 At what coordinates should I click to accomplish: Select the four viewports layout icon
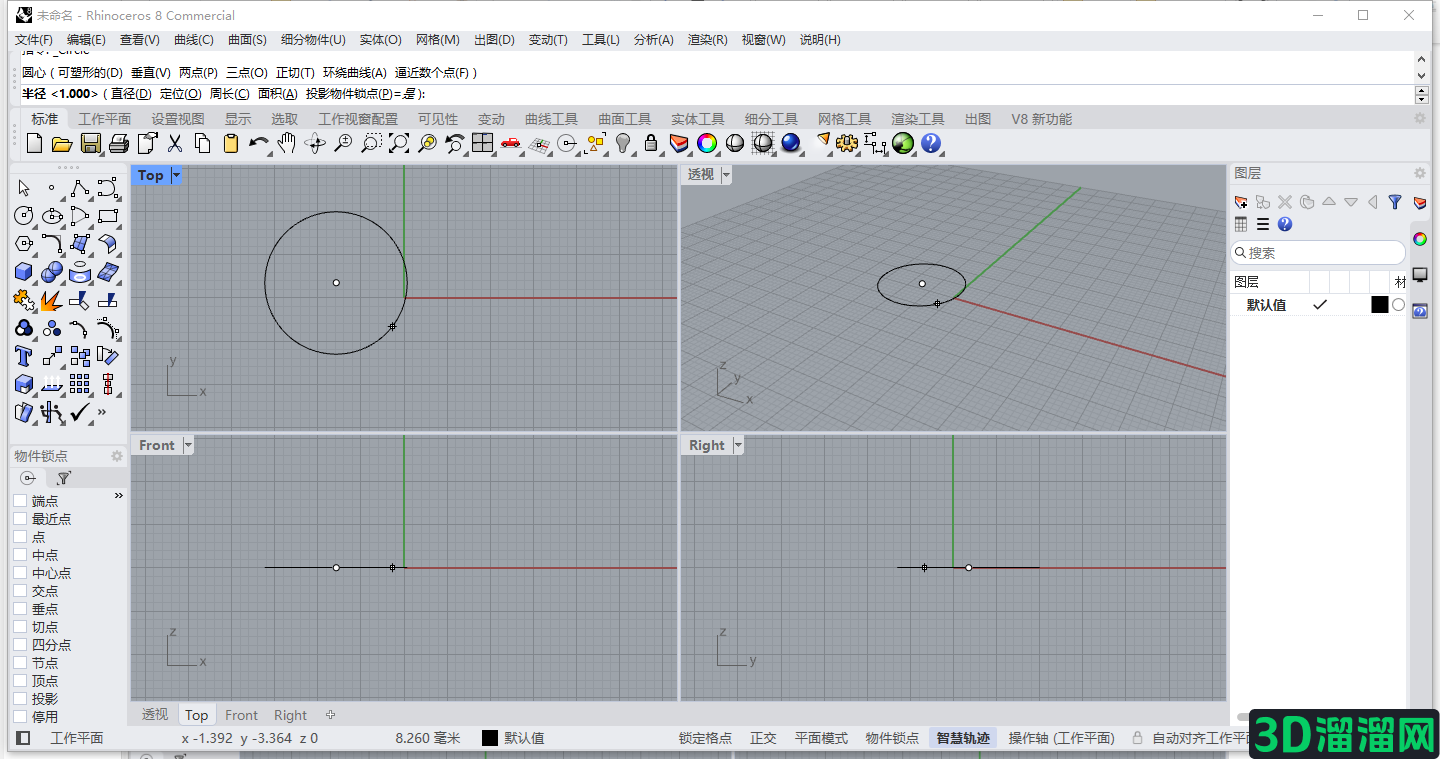click(x=483, y=143)
